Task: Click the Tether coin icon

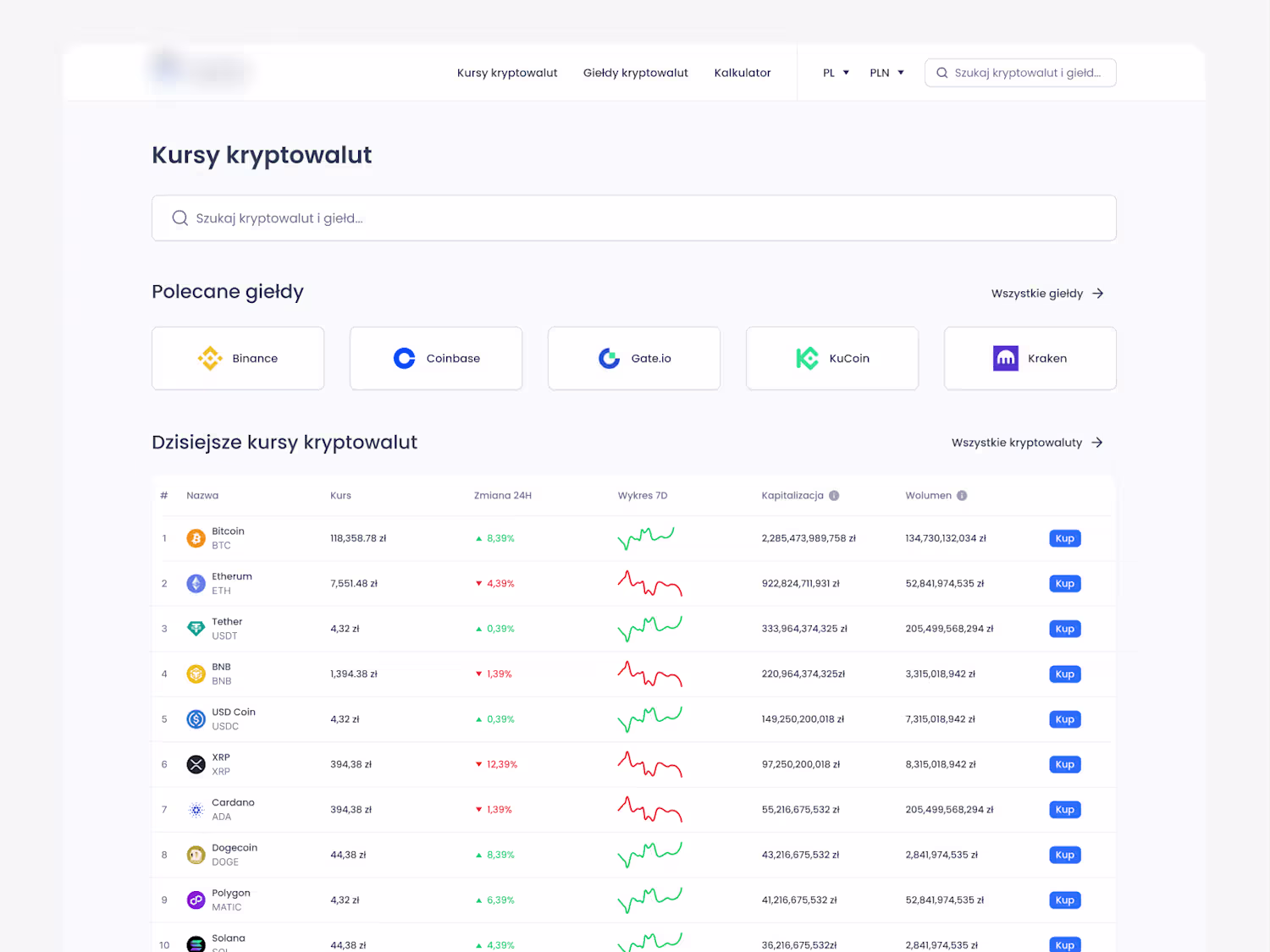Action: 196,629
